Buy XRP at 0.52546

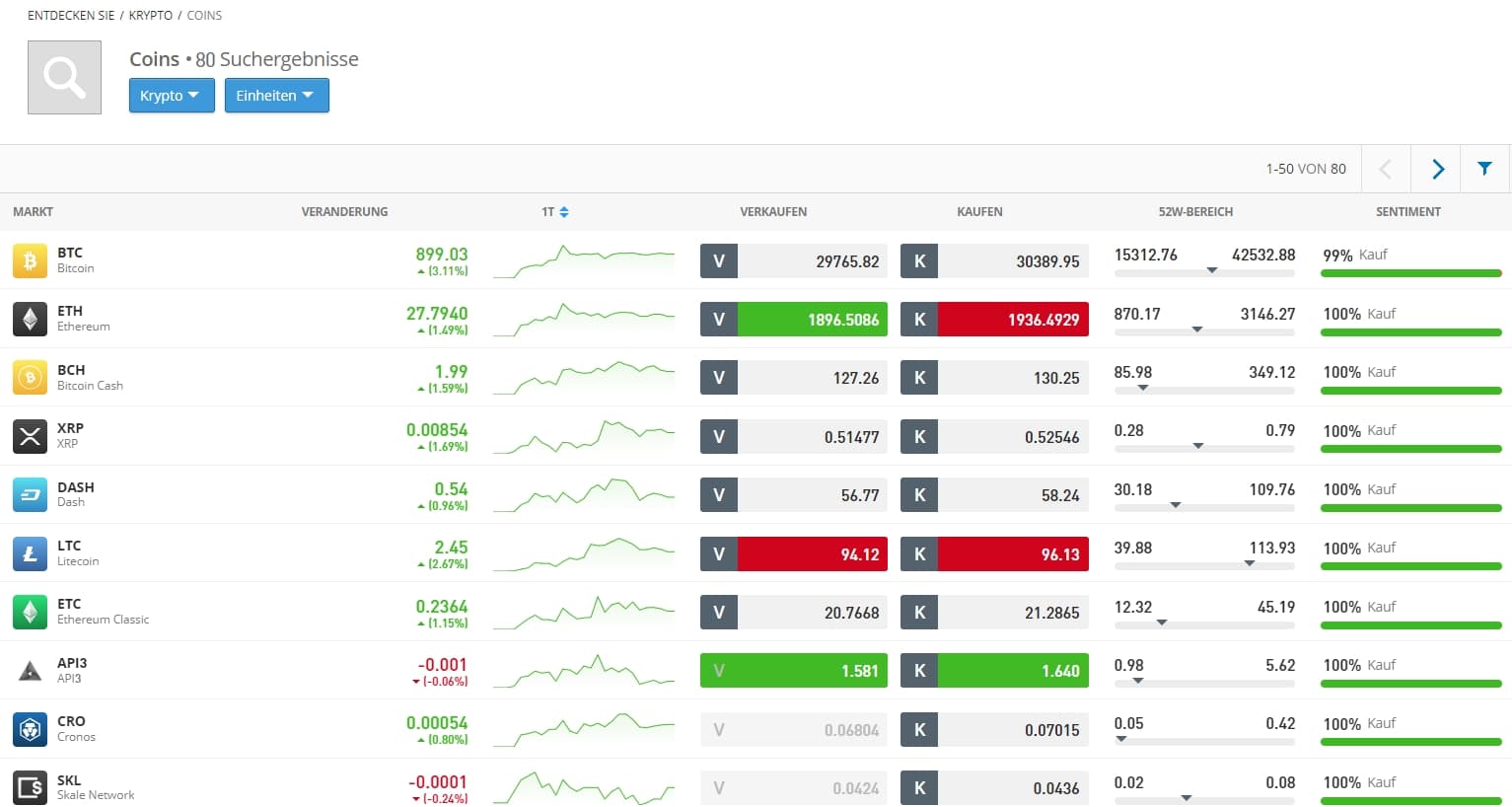994,437
